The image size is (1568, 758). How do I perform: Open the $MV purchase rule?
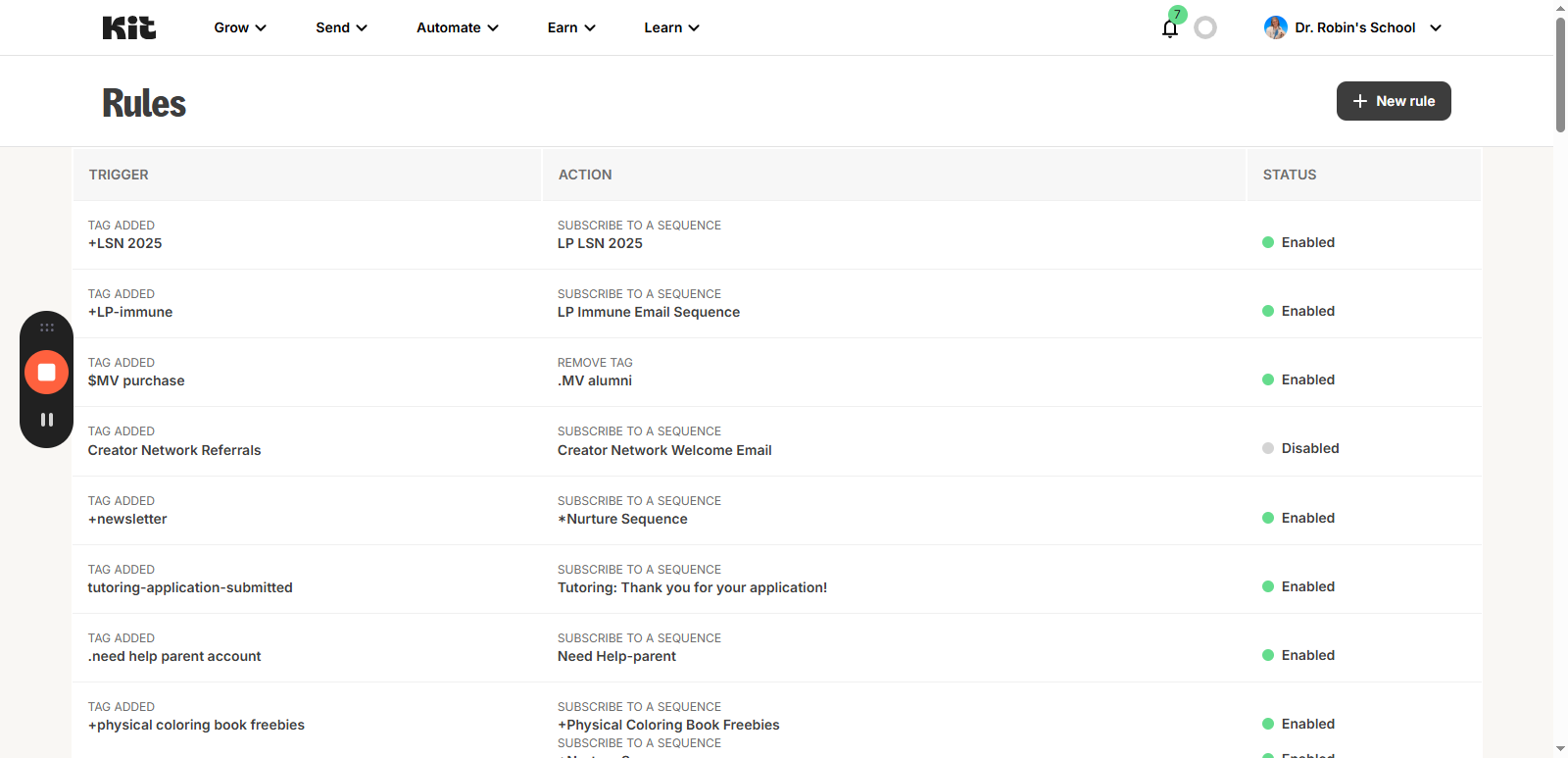pyautogui.click(x=136, y=380)
